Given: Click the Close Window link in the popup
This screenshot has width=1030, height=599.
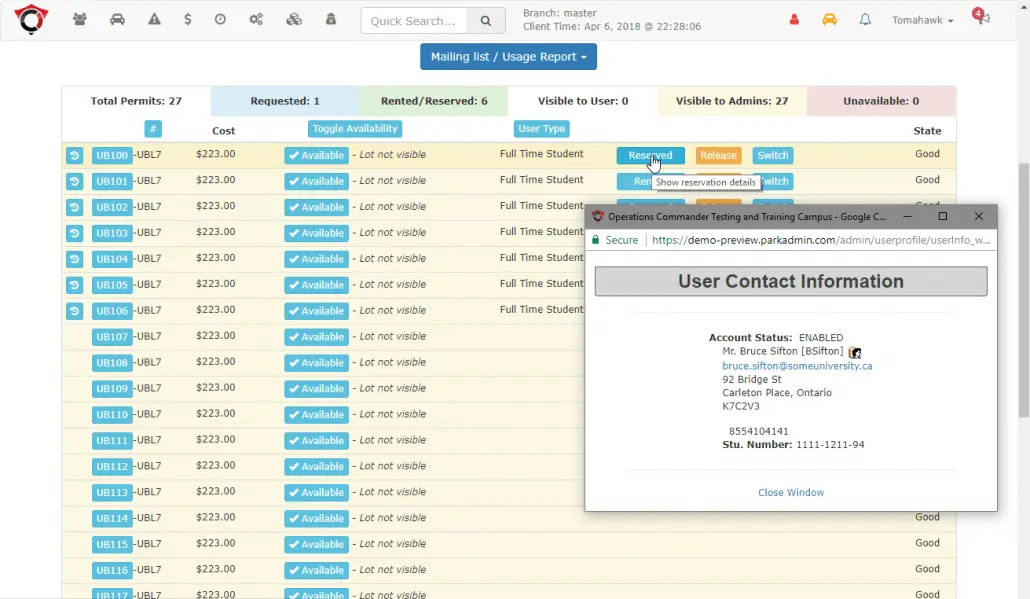Looking at the screenshot, I should [791, 492].
